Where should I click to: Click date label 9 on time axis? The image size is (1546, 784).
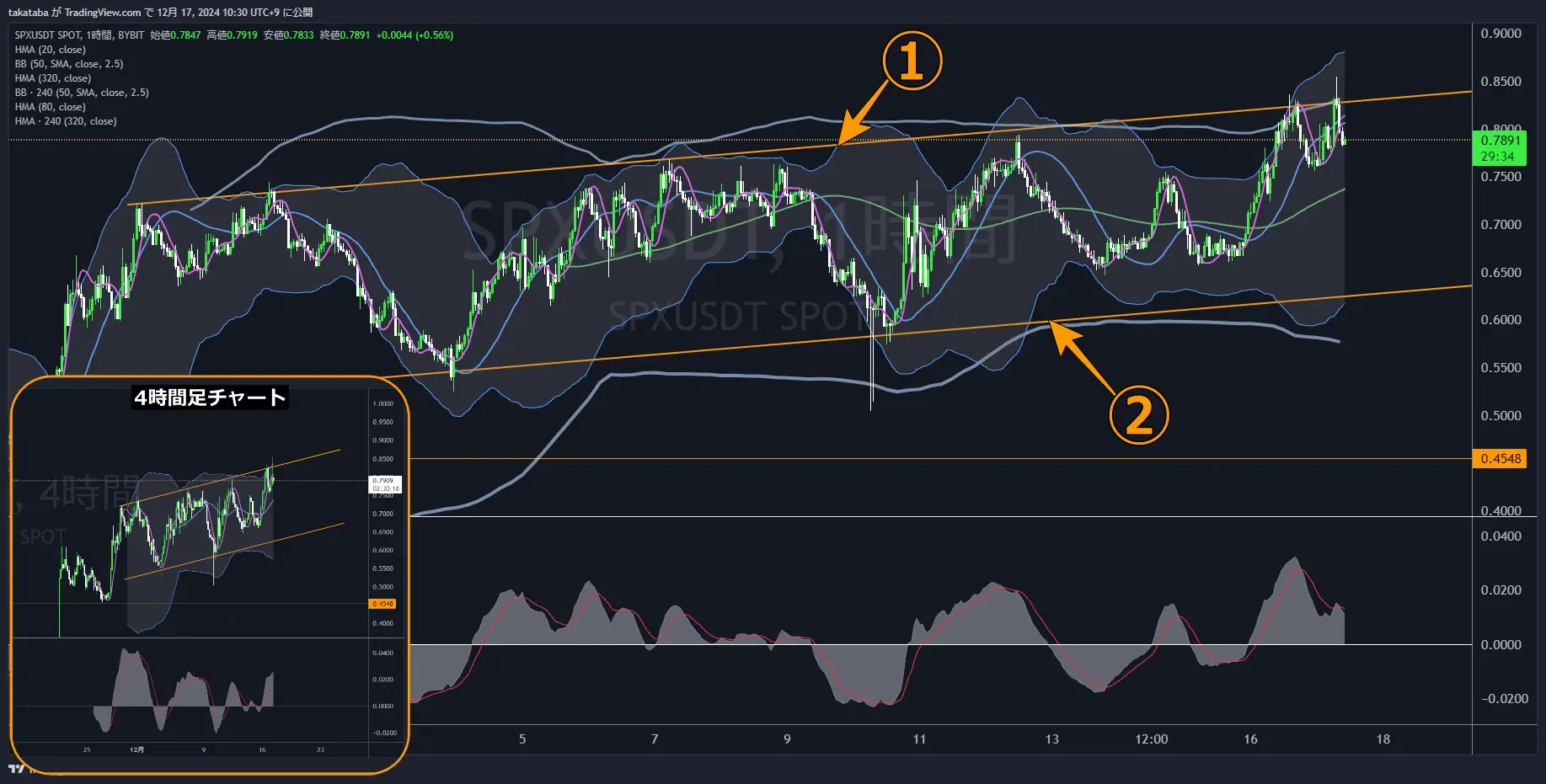pyautogui.click(x=787, y=739)
